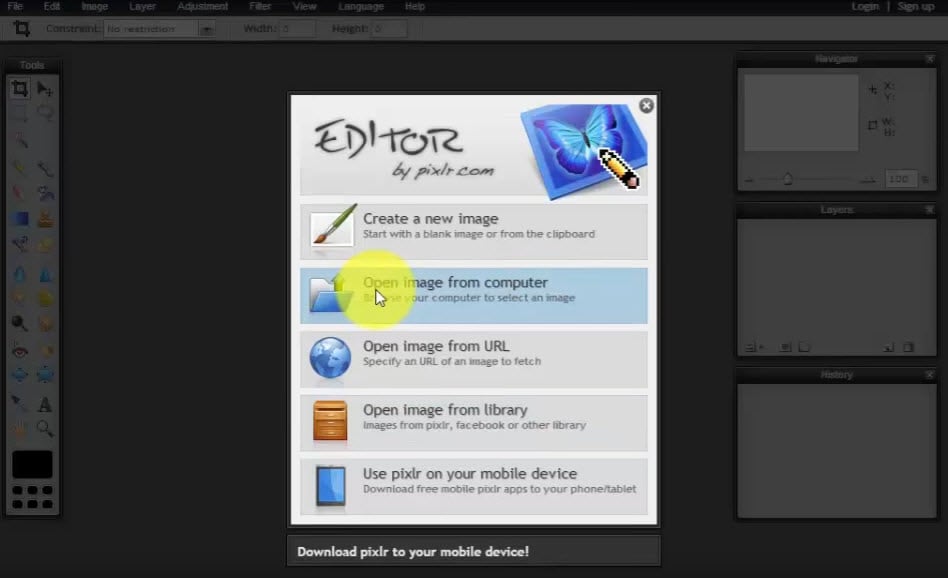Select the Color Replace tool
Image resolution: width=948 pixels, height=578 pixels.
[x=19, y=244]
